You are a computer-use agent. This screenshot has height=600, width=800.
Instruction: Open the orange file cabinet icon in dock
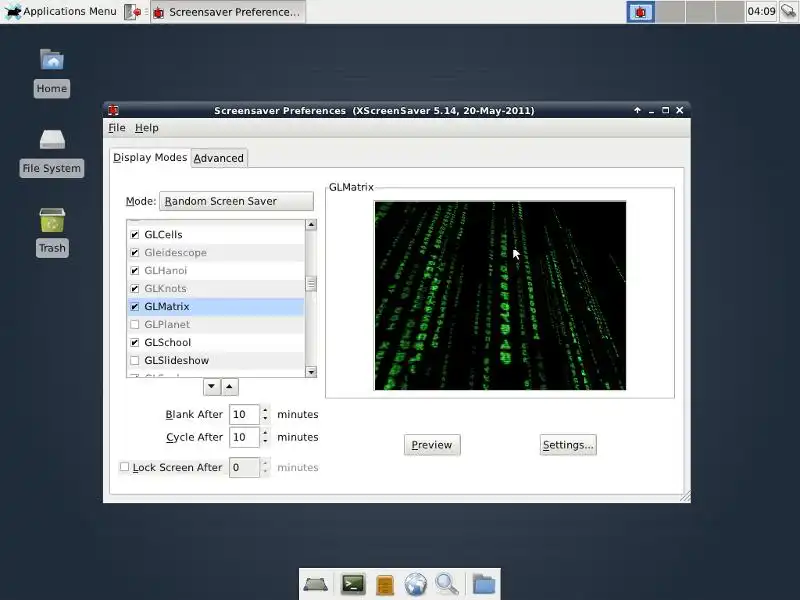tap(385, 585)
